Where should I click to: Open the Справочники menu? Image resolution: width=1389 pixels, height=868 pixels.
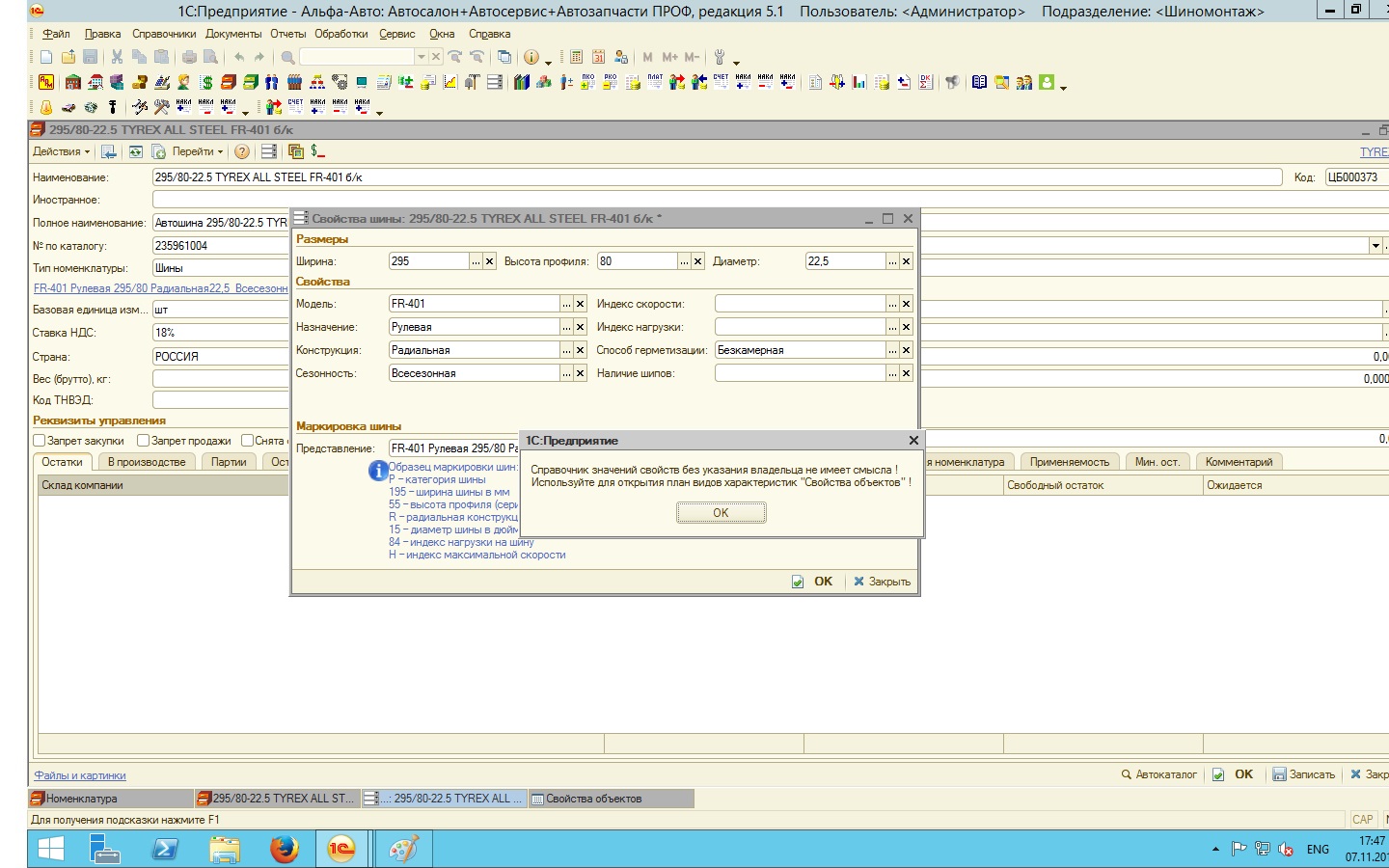pyautogui.click(x=164, y=34)
